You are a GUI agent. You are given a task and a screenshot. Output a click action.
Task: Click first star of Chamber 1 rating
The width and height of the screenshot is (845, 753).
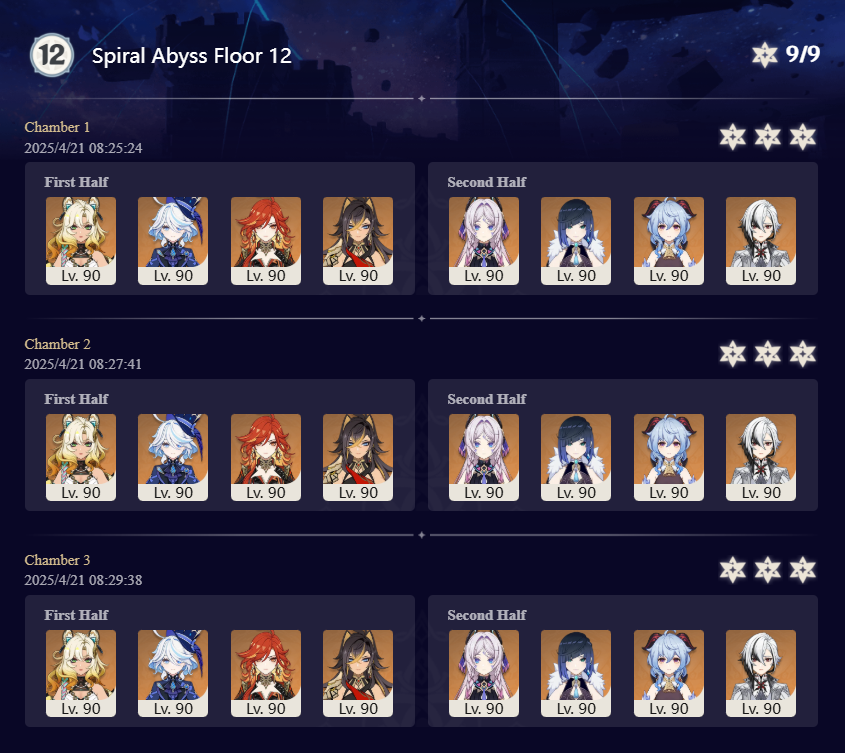733,137
